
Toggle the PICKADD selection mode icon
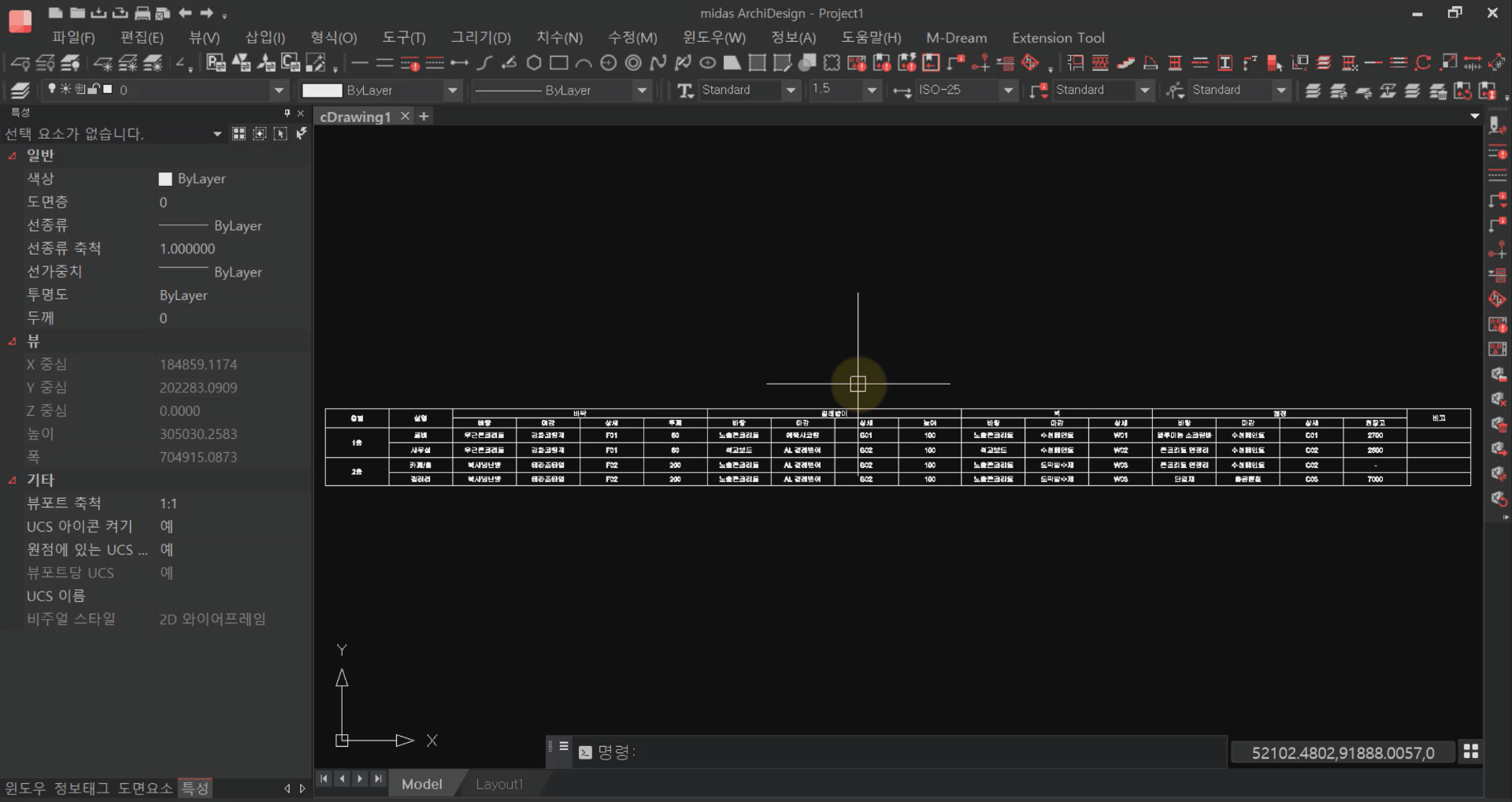point(260,134)
